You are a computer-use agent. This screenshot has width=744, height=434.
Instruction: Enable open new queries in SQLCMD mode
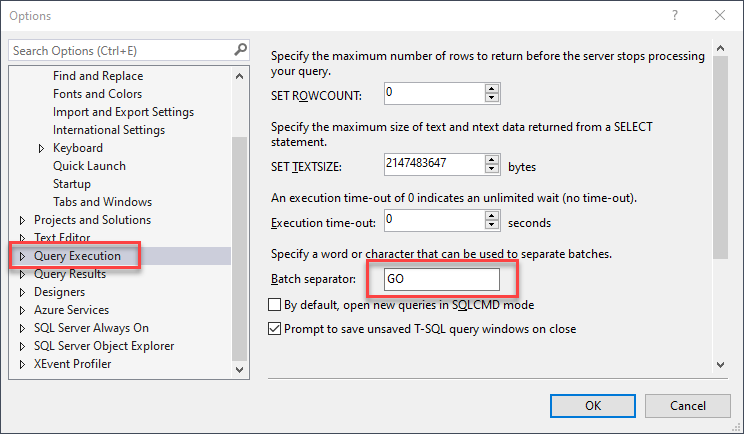[275, 305]
